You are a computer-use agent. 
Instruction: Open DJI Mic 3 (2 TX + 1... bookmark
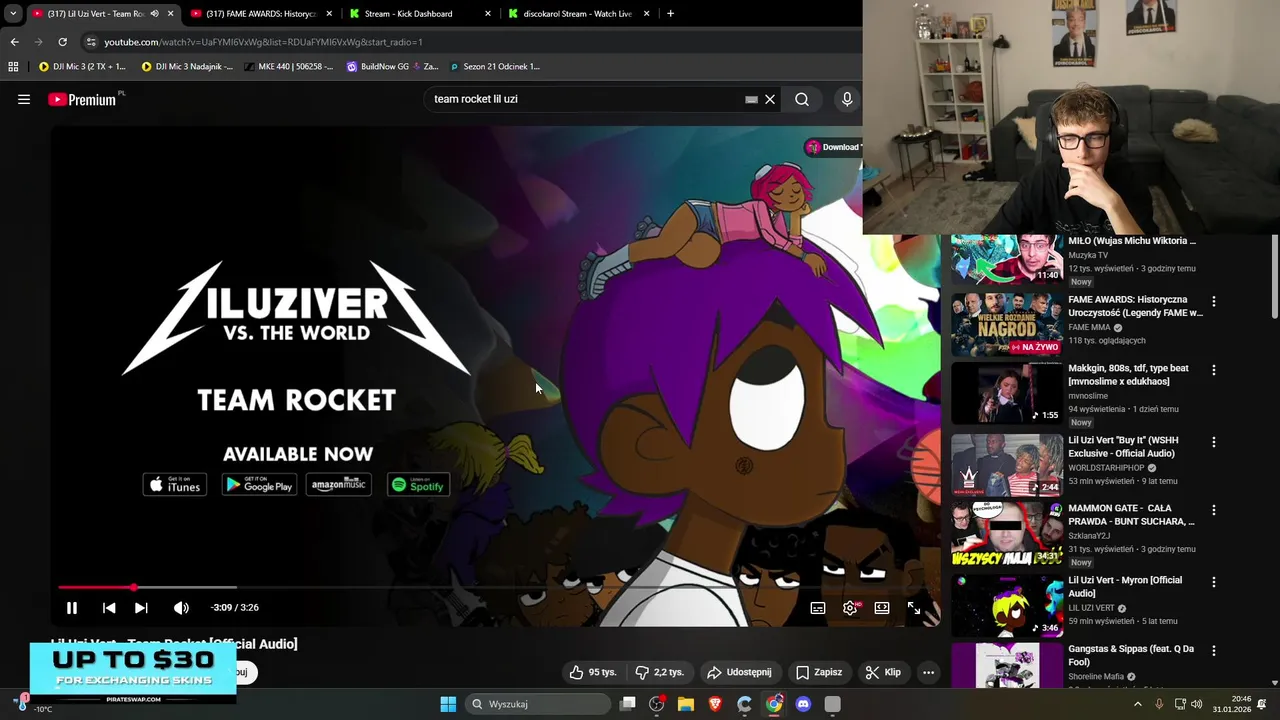tap(82, 67)
